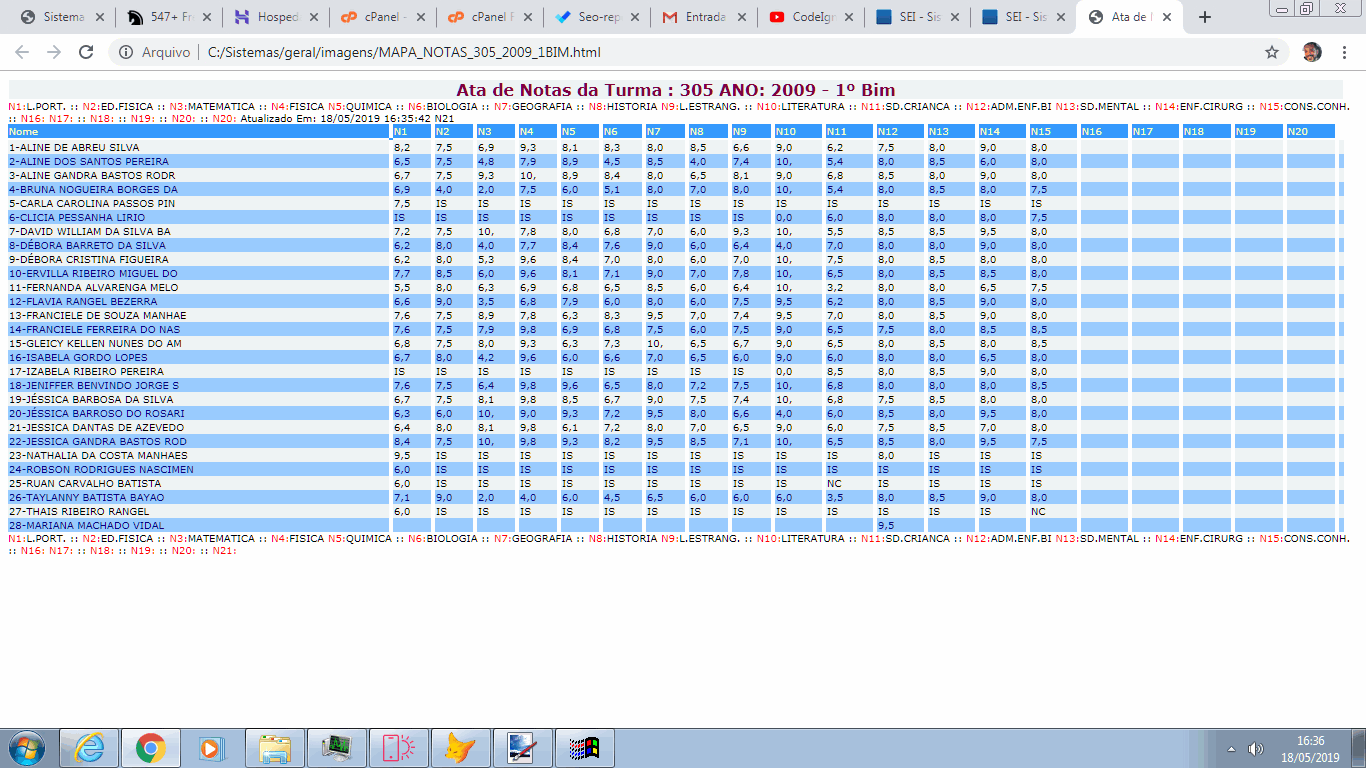Expand hidden system tray icons arrow
The image size is (1366, 768).
coord(1231,749)
